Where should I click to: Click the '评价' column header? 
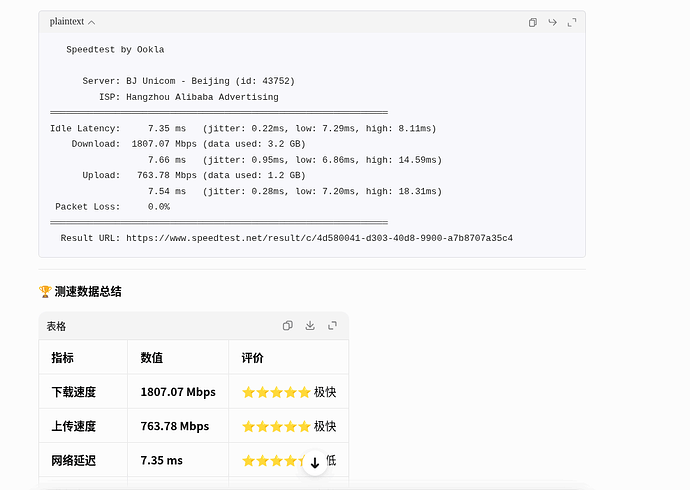click(x=253, y=358)
